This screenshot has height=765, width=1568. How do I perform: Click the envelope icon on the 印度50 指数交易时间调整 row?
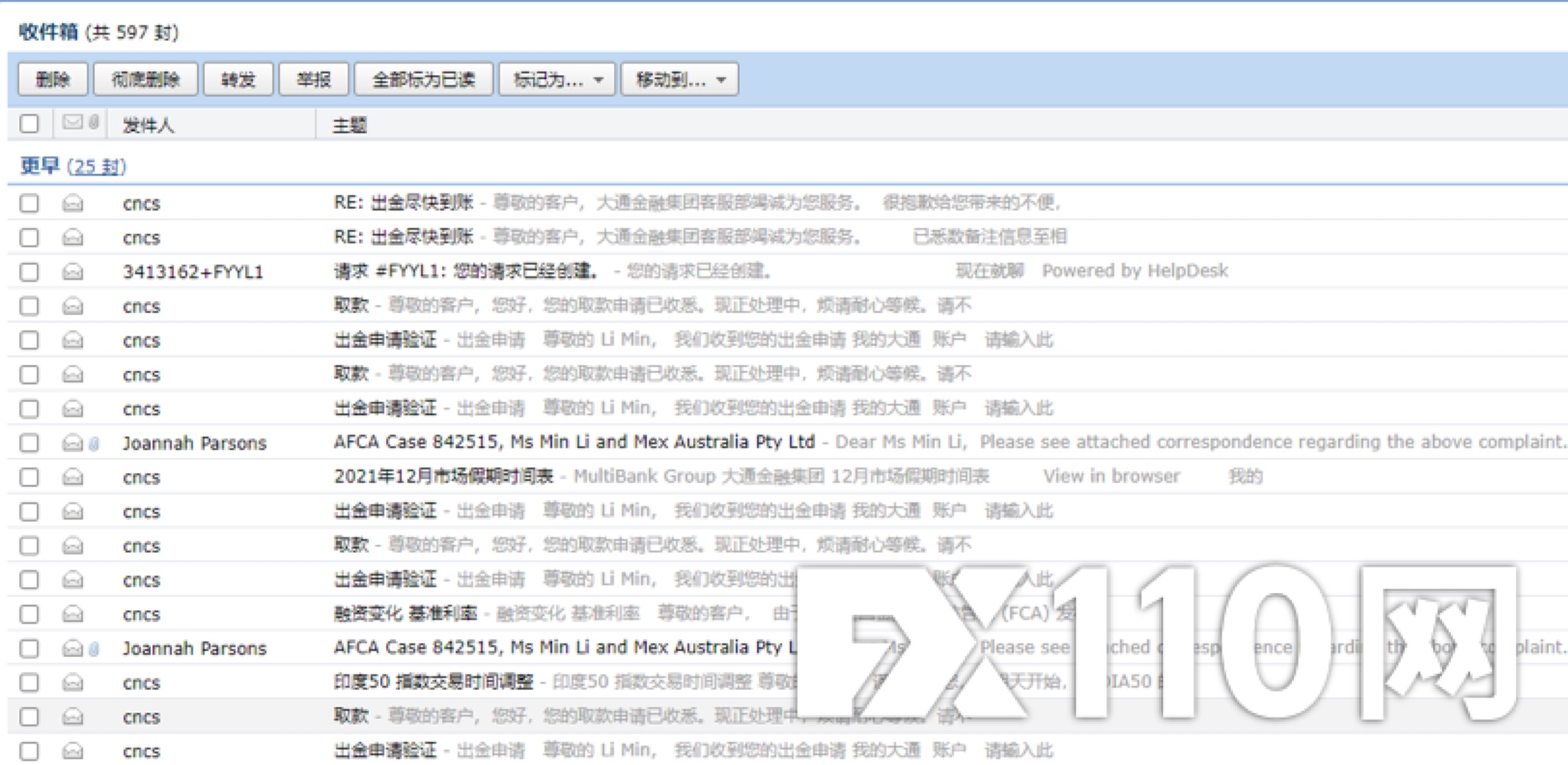[x=73, y=683]
